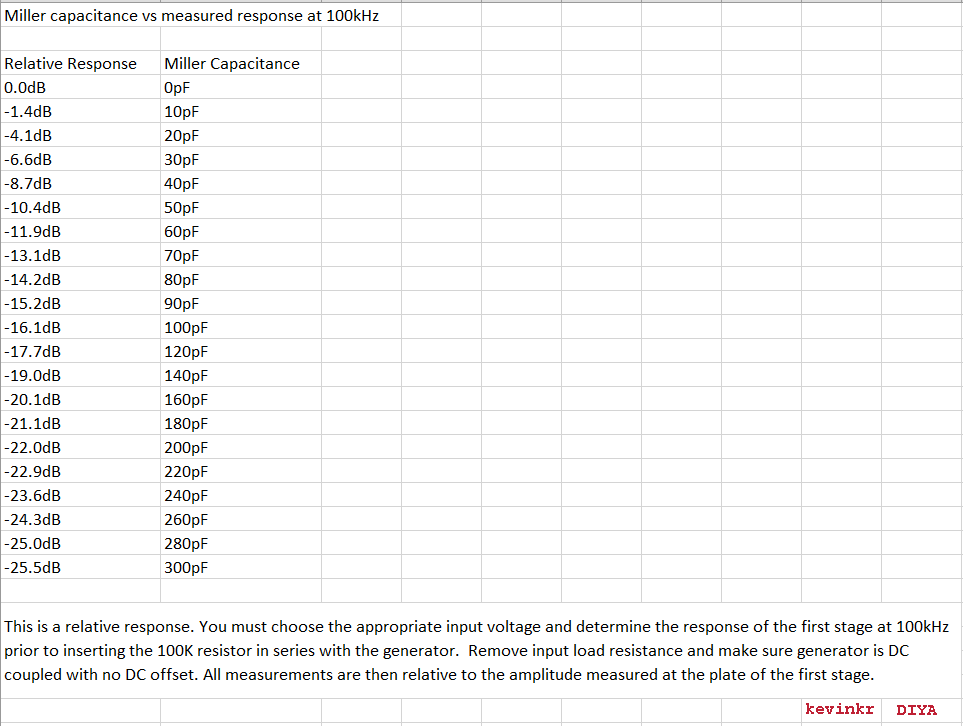
Task: Click the 120pF cell
Action: pos(241,351)
